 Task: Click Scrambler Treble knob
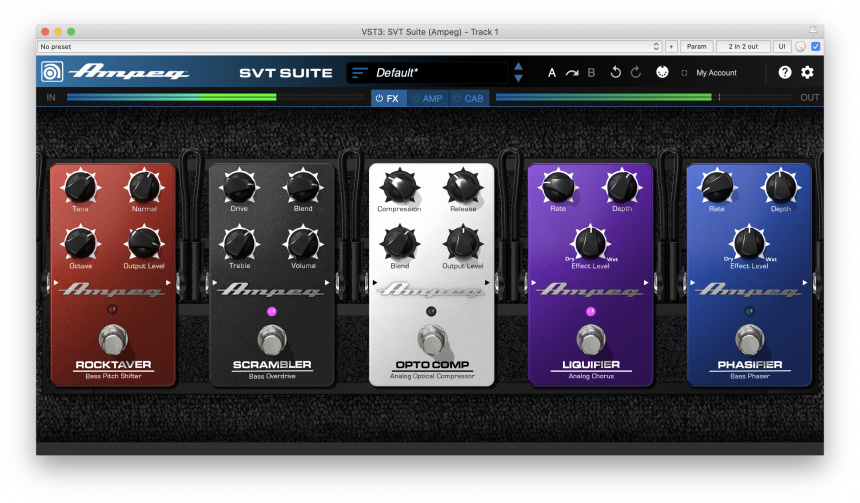click(239, 243)
